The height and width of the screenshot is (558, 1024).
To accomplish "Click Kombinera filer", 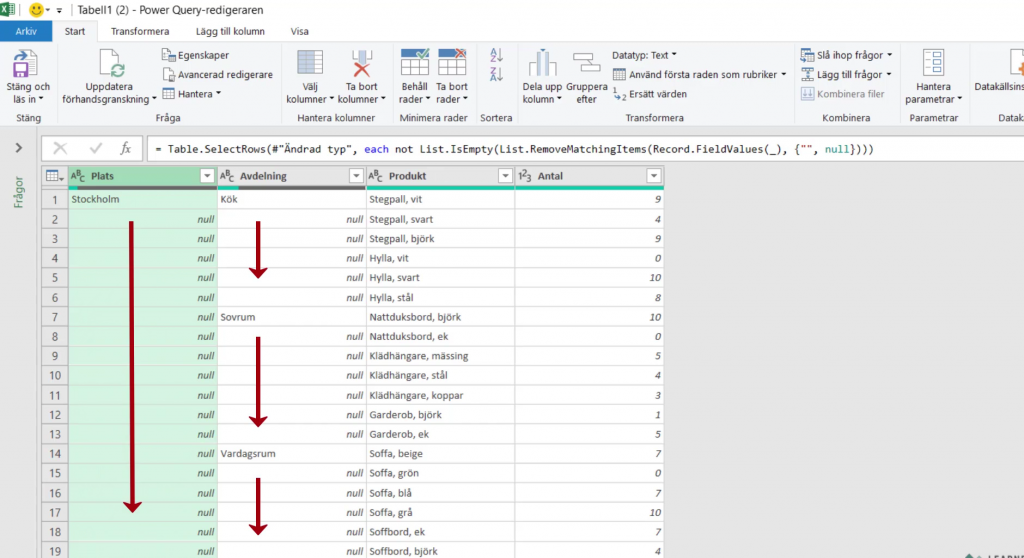I will pos(842,94).
